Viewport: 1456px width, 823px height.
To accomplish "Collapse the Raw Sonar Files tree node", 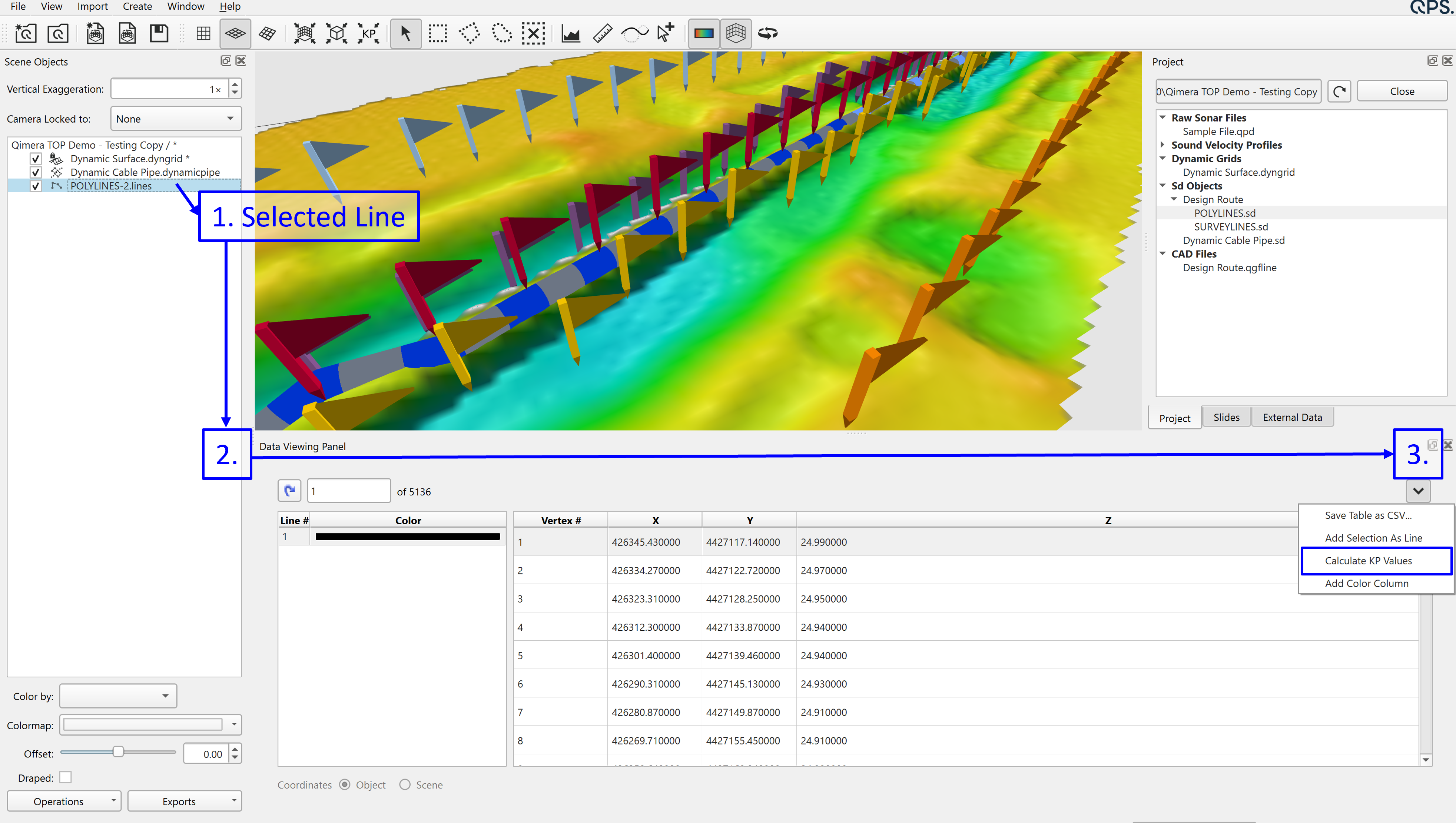I will (x=1163, y=117).
